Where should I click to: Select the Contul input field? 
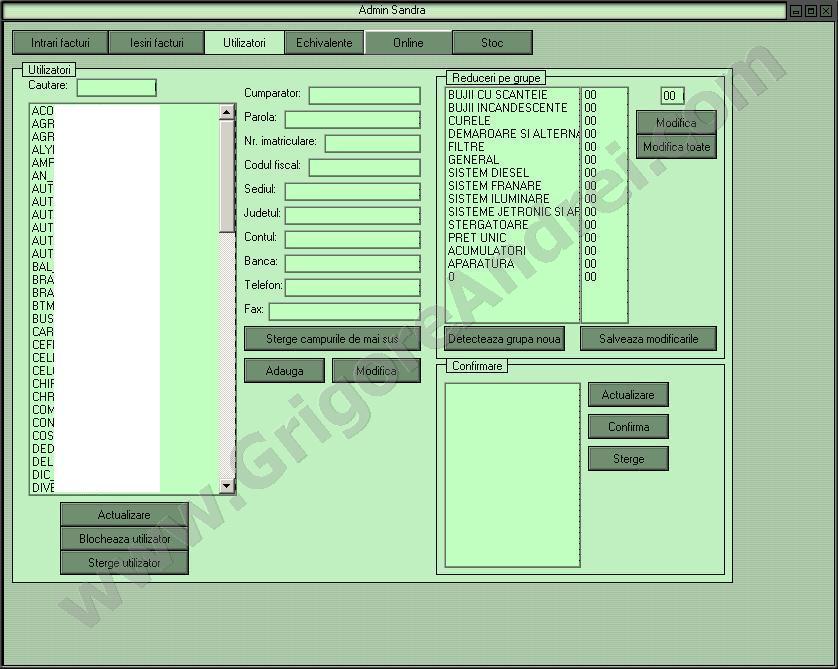(353, 240)
